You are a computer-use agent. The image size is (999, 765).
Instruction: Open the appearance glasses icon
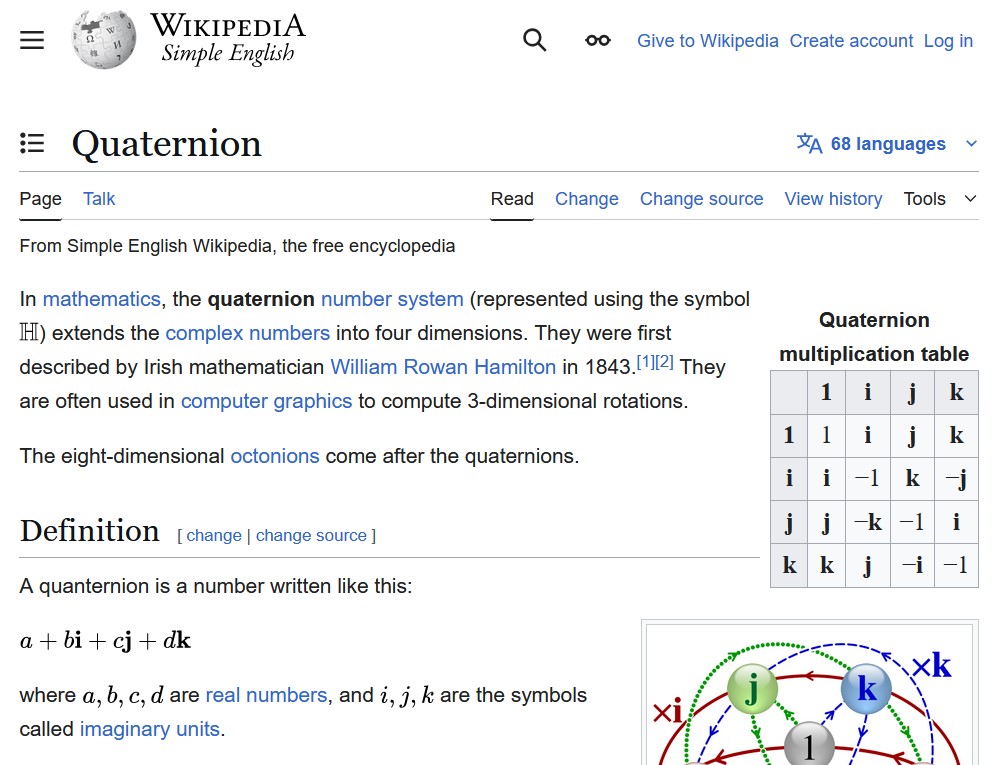(598, 41)
